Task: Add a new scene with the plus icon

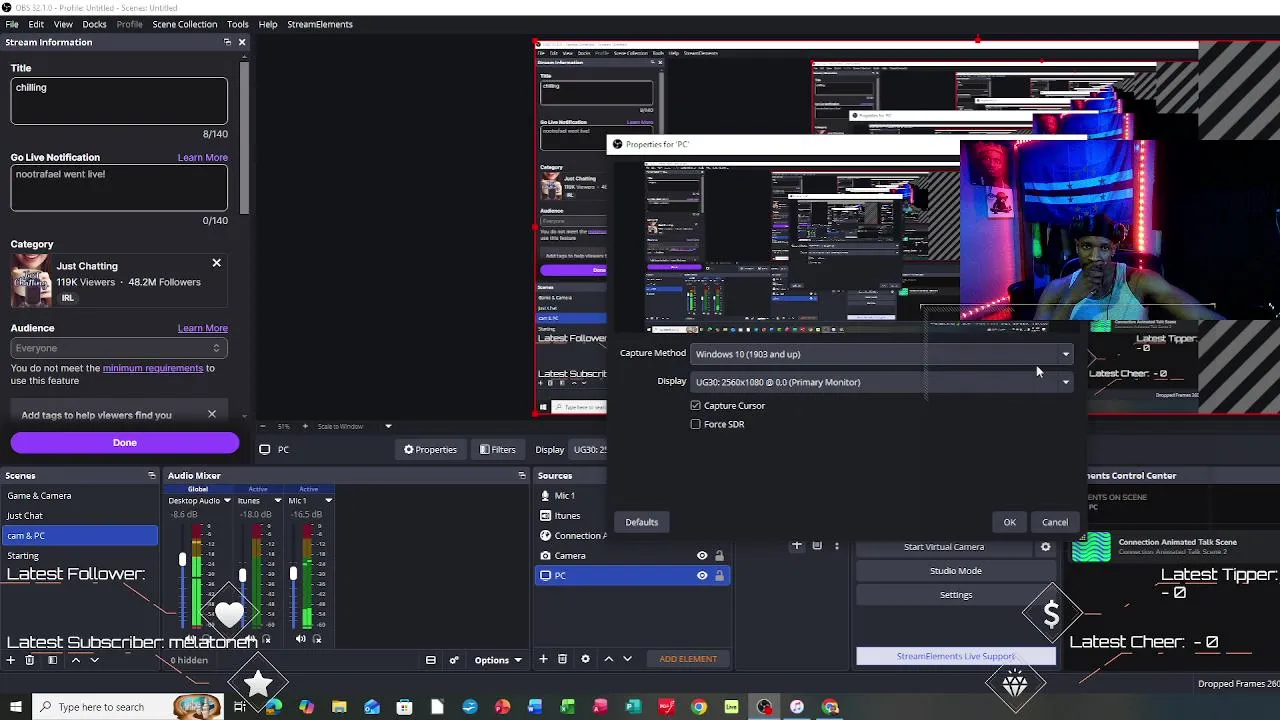Action: tap(11, 660)
